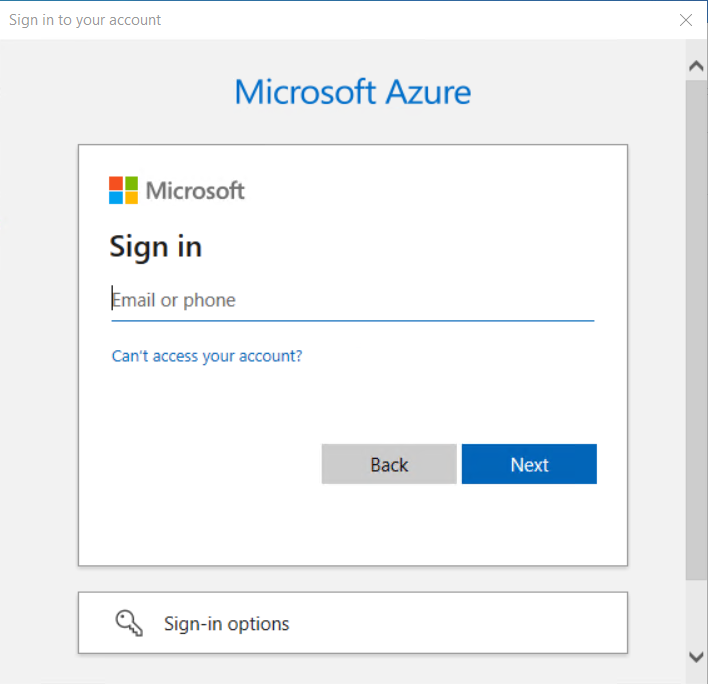Click the red square of Microsoft logo
Image resolution: width=708 pixels, height=684 pixels.
tap(116, 183)
